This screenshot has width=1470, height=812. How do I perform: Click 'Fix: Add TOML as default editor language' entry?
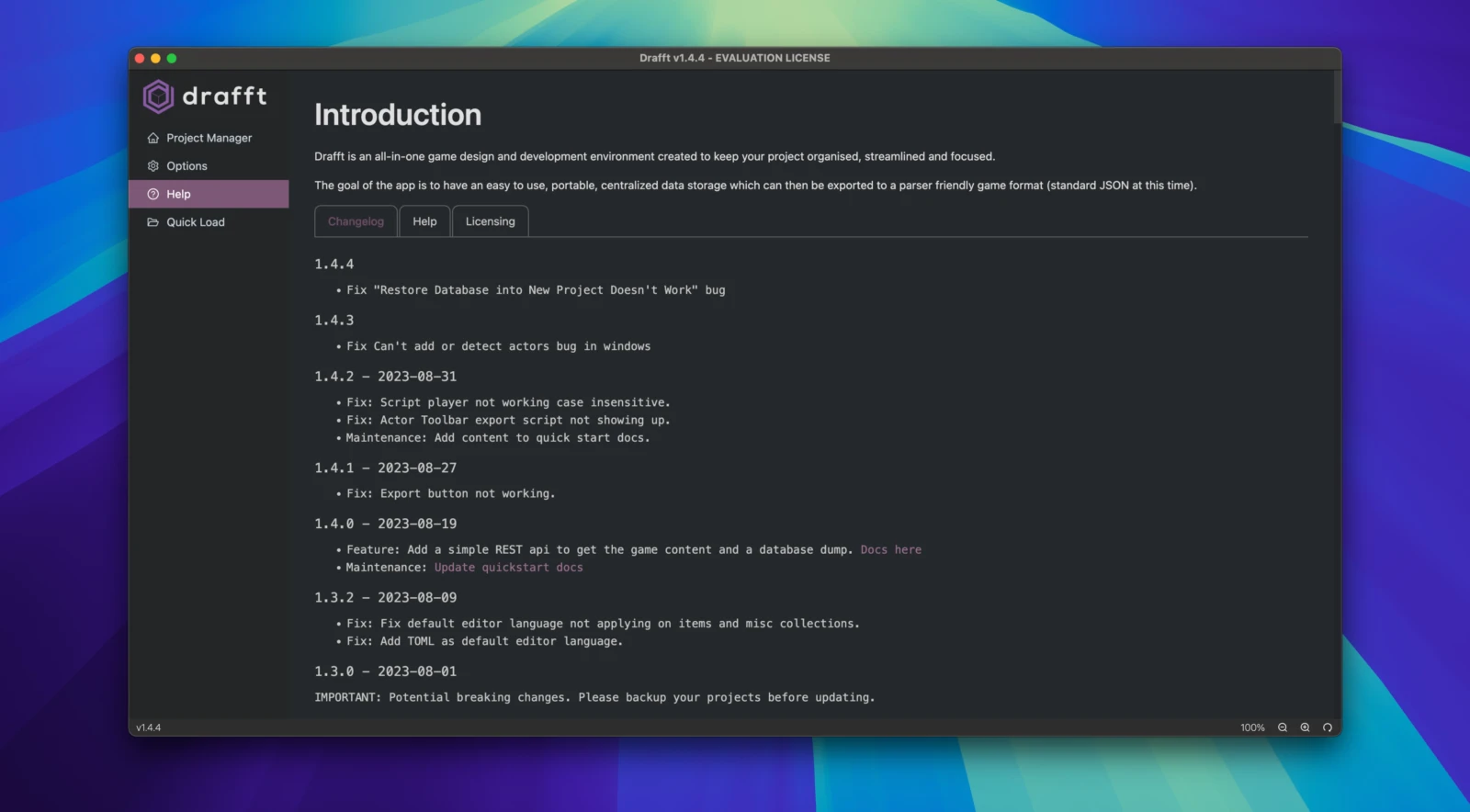click(x=484, y=641)
